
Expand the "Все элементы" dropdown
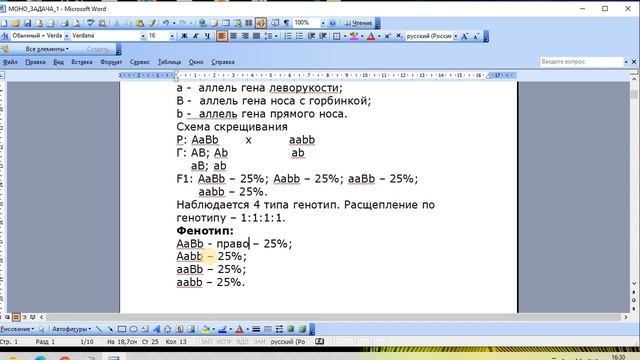pos(47,49)
